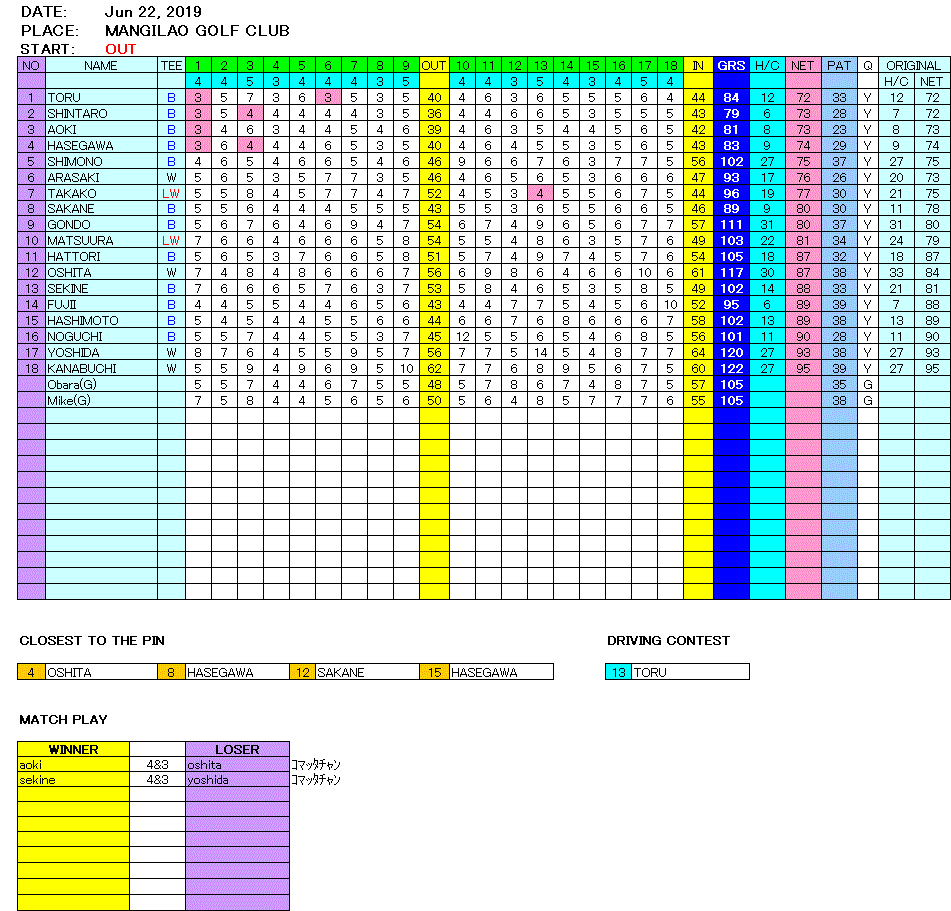Click the blue GRS column header
Viewport: 951px width, 911px height.
[x=731, y=65]
